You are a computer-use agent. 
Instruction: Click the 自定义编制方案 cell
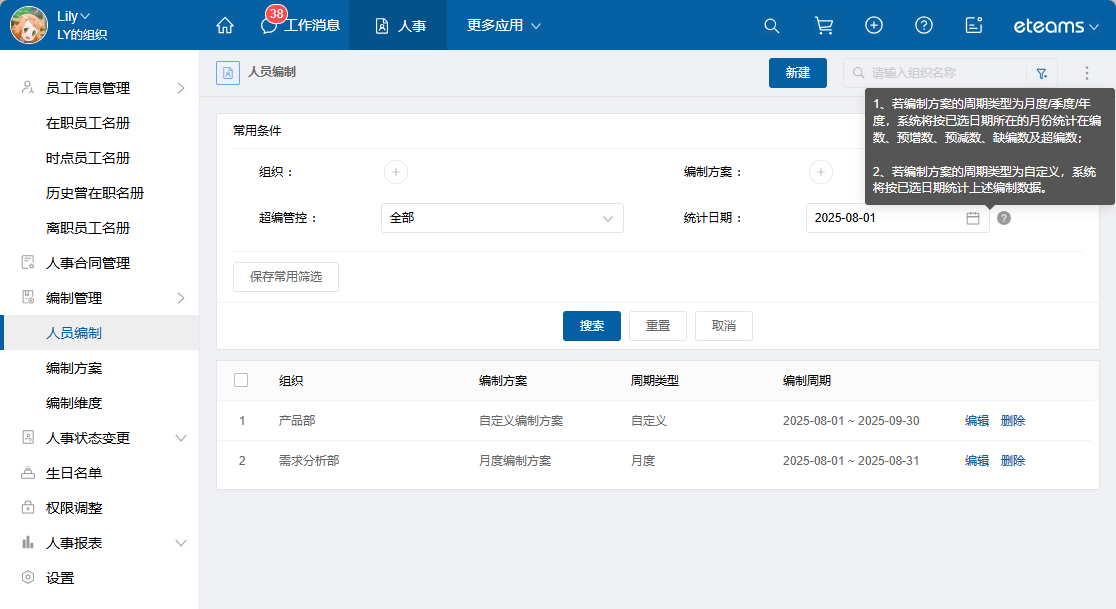click(521, 420)
